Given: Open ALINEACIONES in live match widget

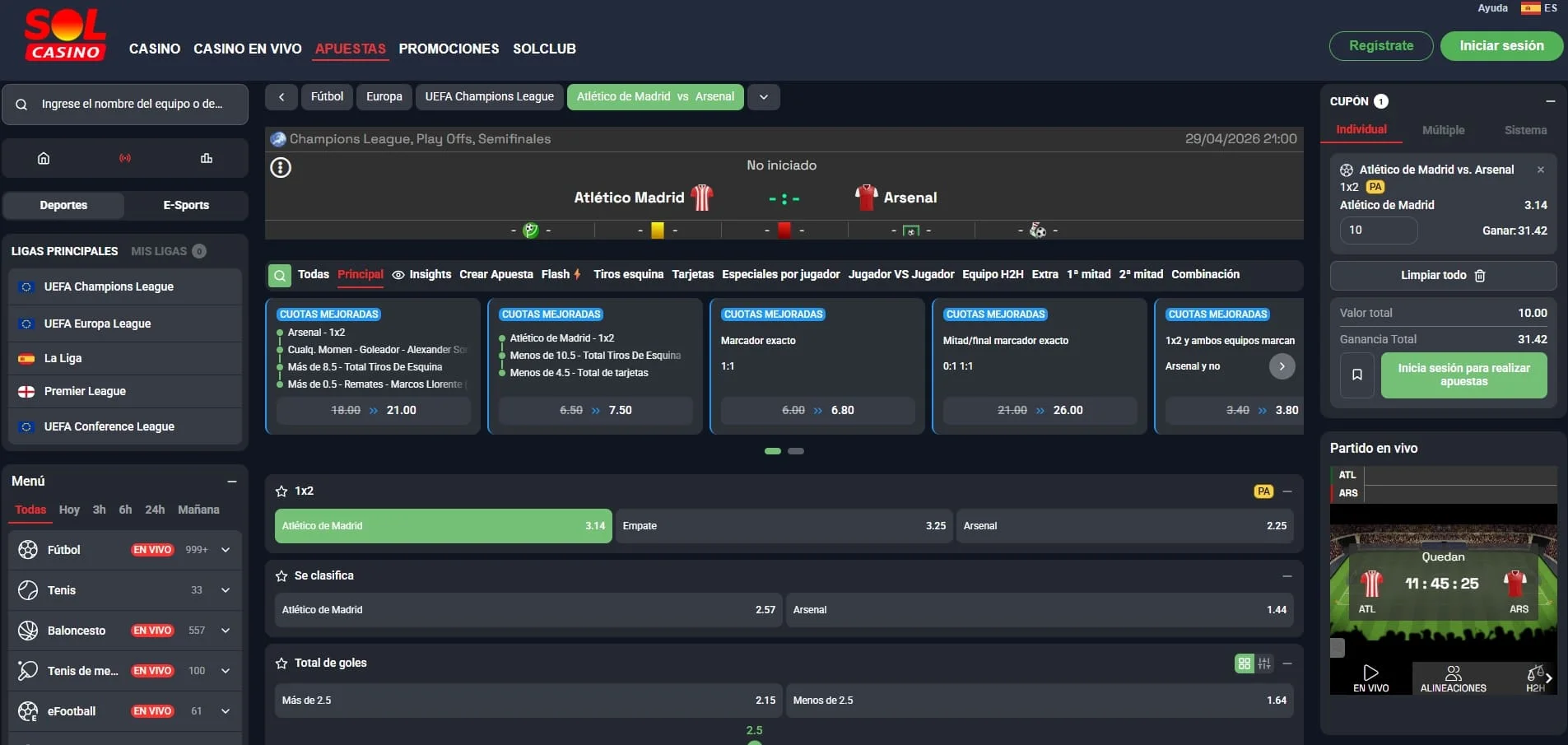Looking at the screenshot, I should point(1454,678).
